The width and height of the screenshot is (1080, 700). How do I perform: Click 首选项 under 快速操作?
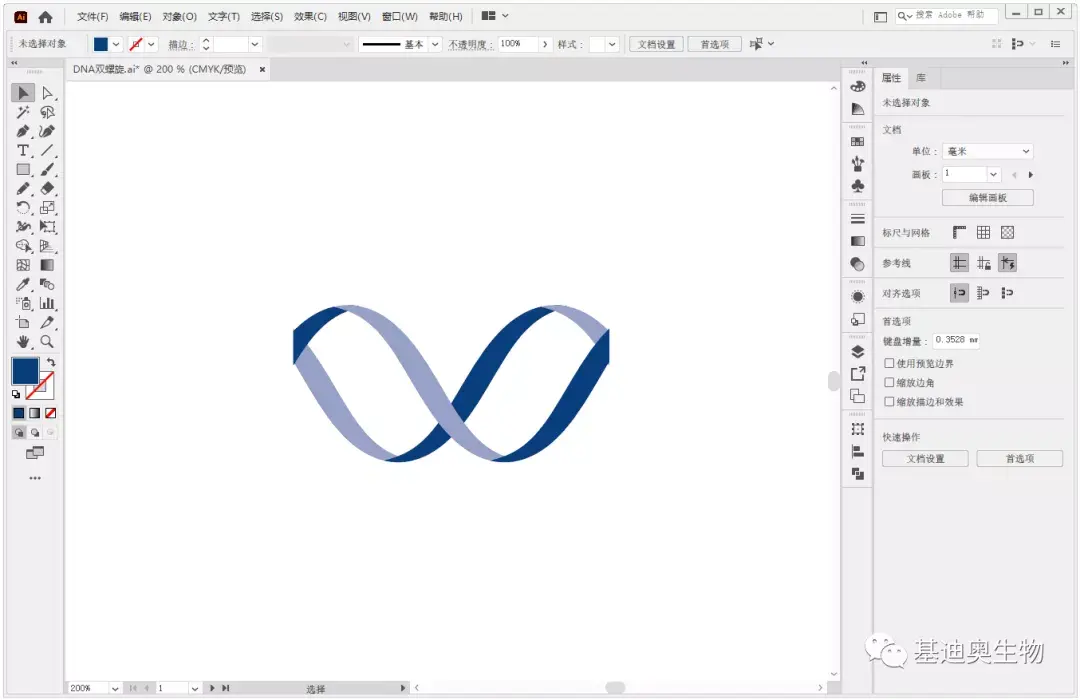click(x=1019, y=459)
